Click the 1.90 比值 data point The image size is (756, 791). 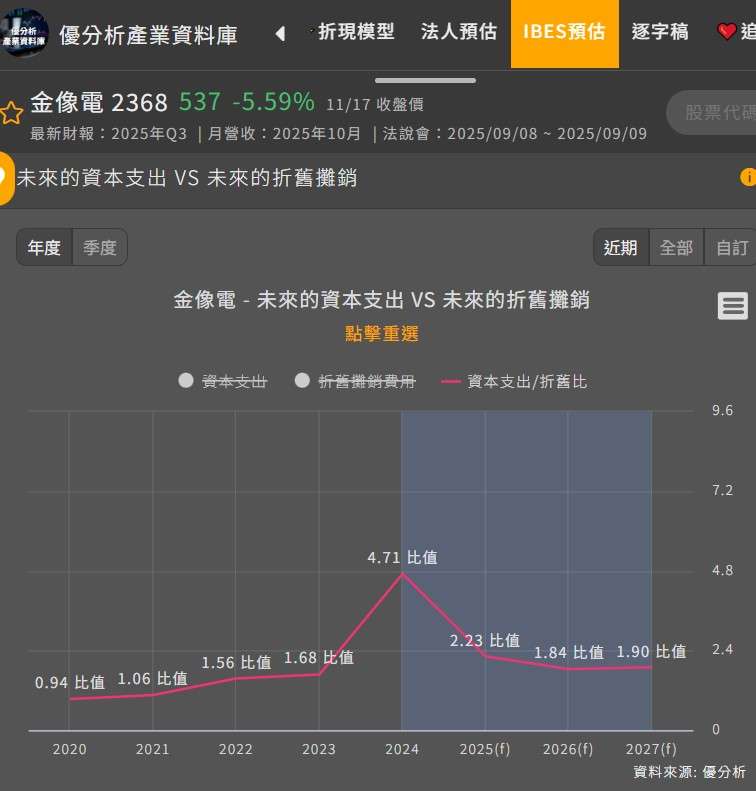651,667
